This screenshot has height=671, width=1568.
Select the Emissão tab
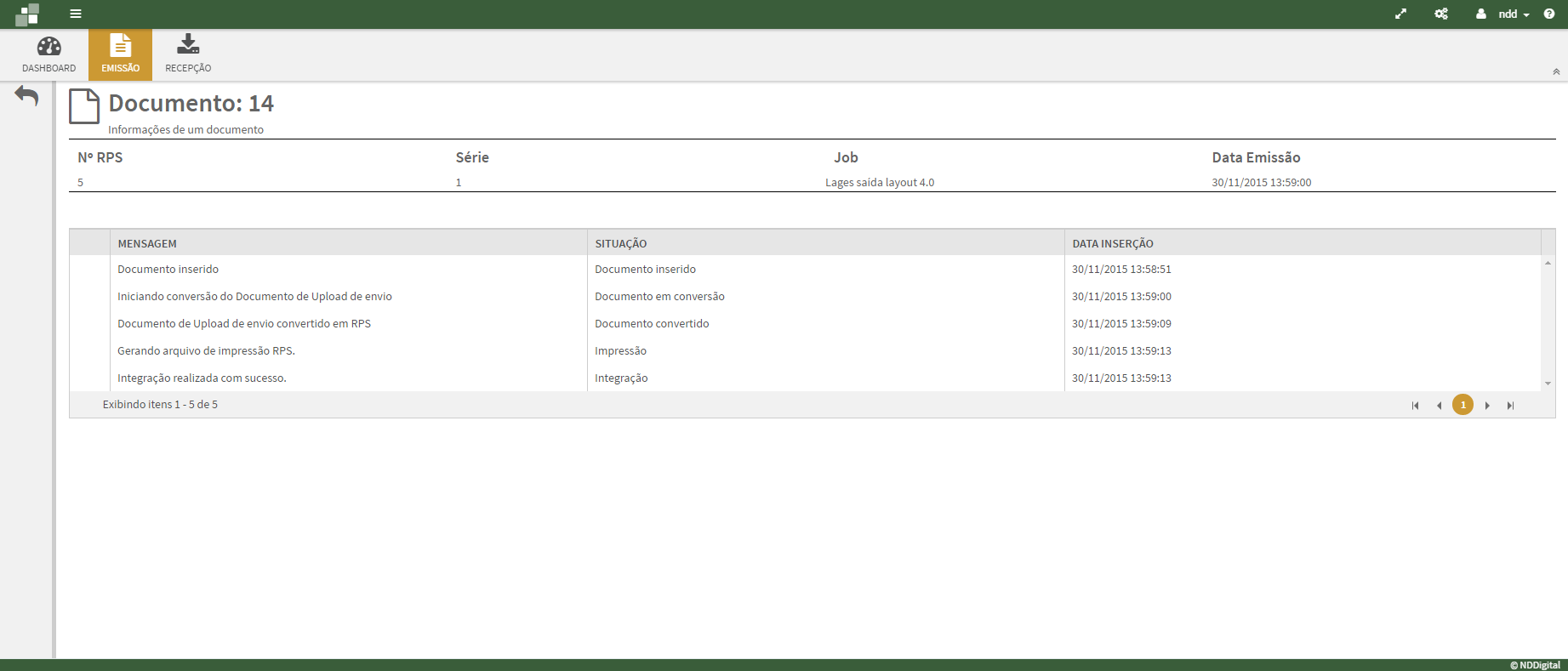click(x=120, y=54)
